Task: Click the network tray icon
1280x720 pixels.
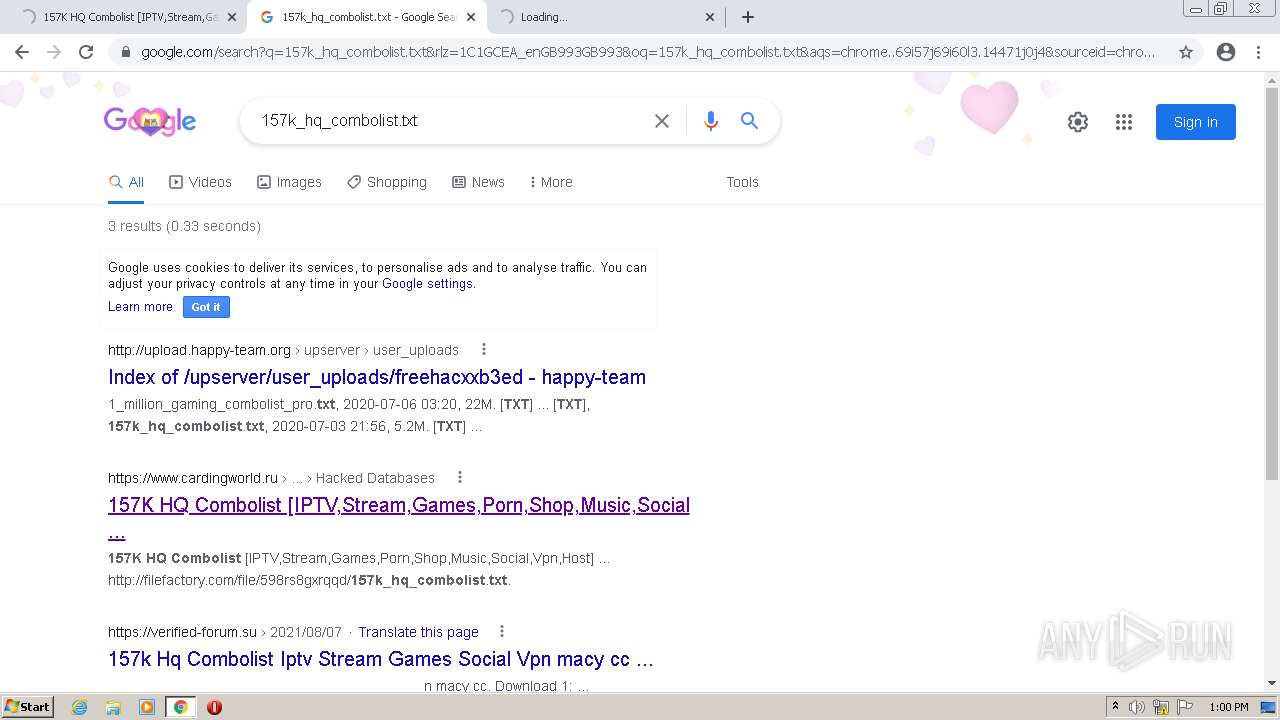Action: [x=1161, y=707]
